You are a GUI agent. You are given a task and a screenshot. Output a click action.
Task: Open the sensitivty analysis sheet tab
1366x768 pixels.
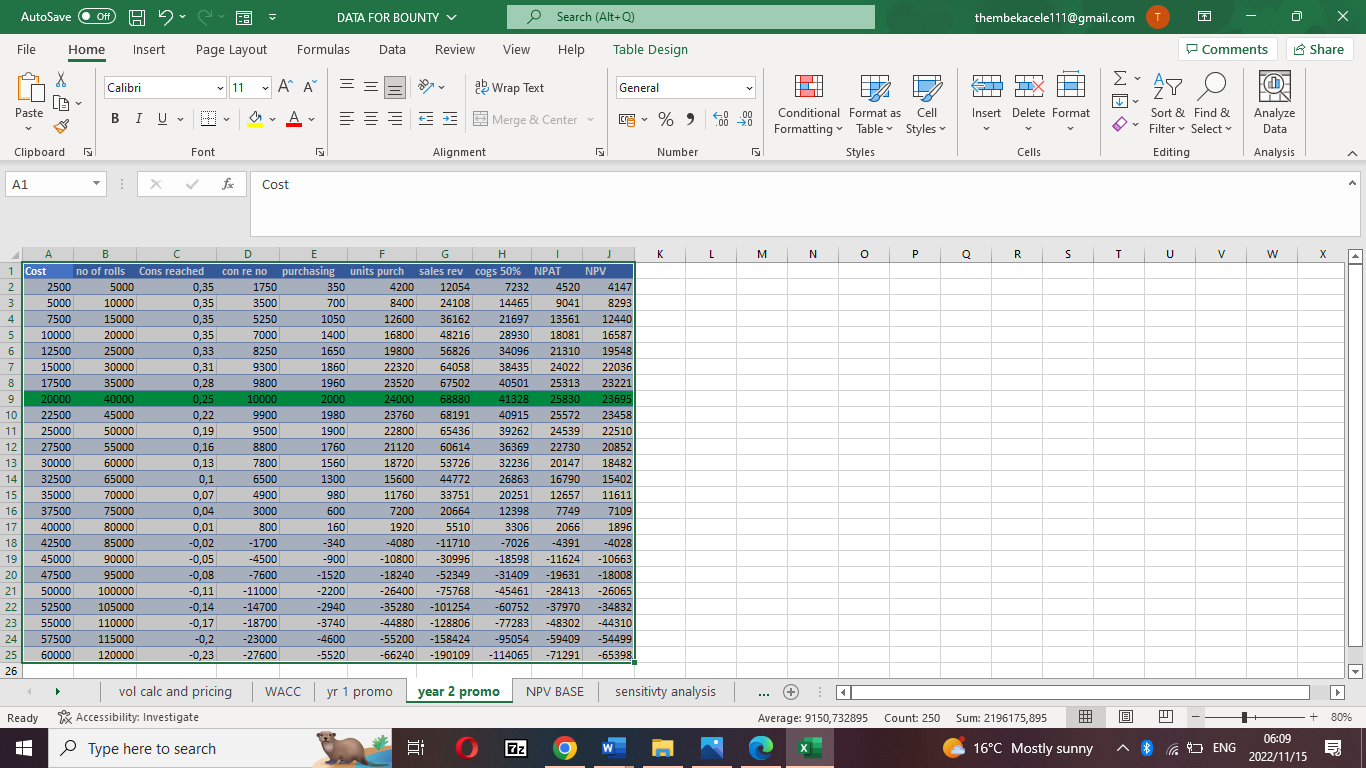pyautogui.click(x=665, y=691)
